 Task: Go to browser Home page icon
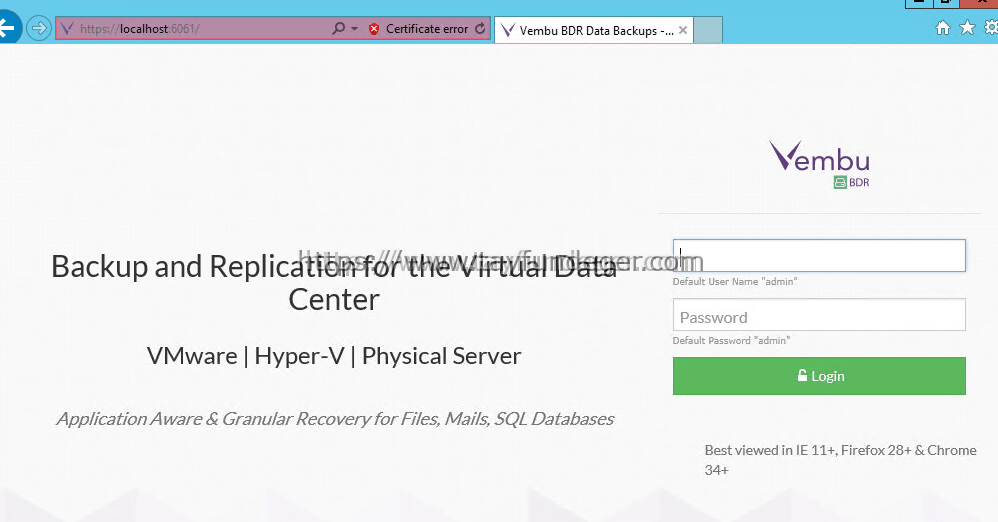pos(943,27)
